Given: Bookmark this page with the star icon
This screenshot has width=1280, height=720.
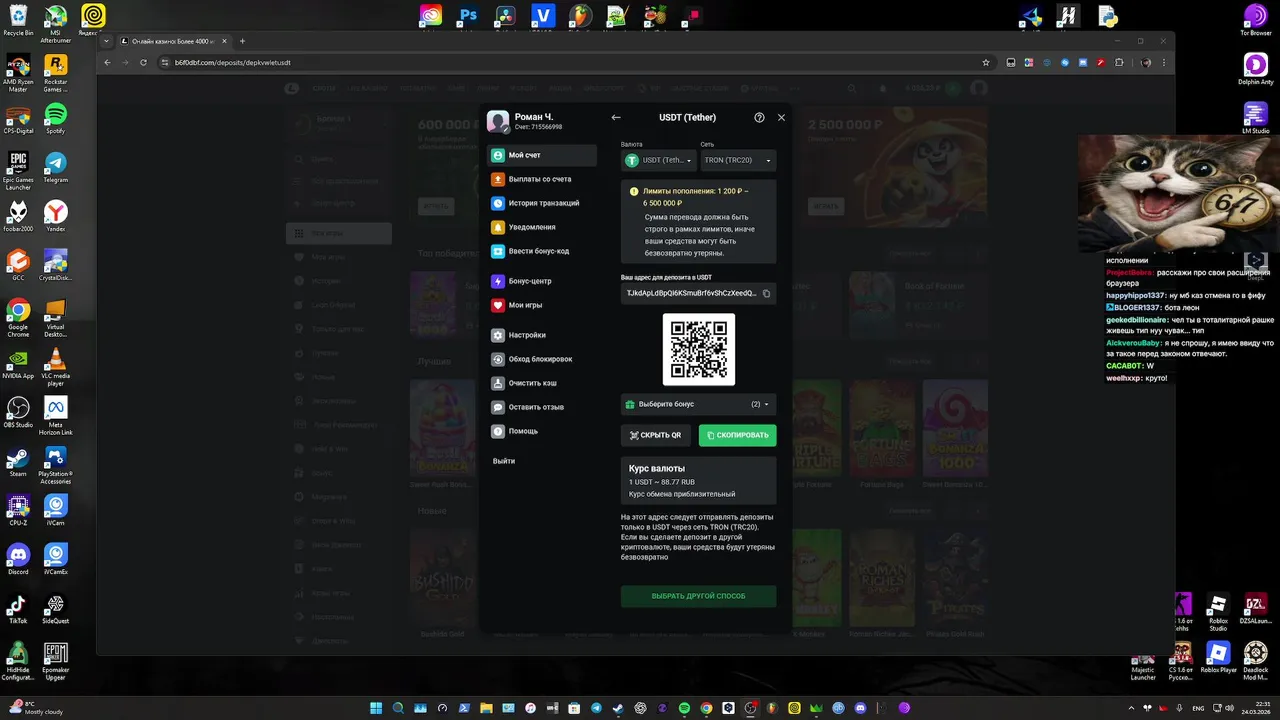Looking at the screenshot, I should [986, 62].
